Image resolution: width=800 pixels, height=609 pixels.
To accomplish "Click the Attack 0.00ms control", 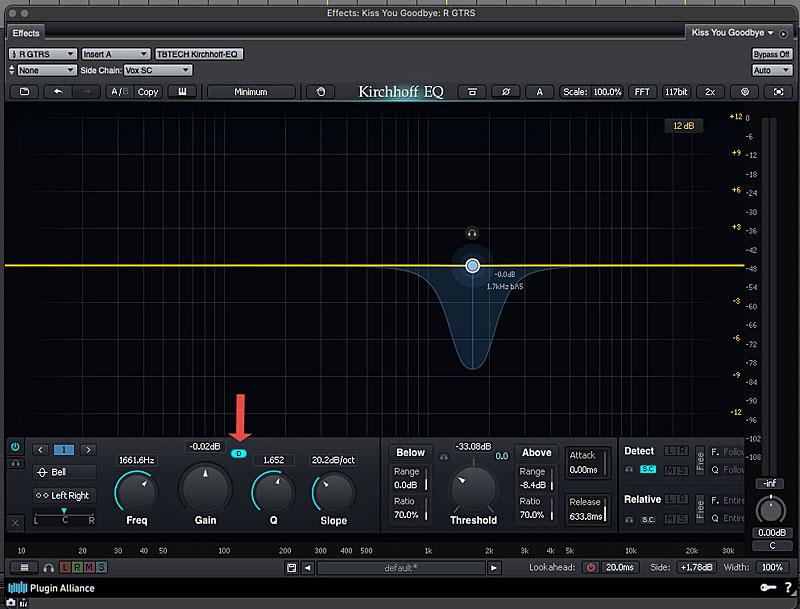I will [587, 462].
